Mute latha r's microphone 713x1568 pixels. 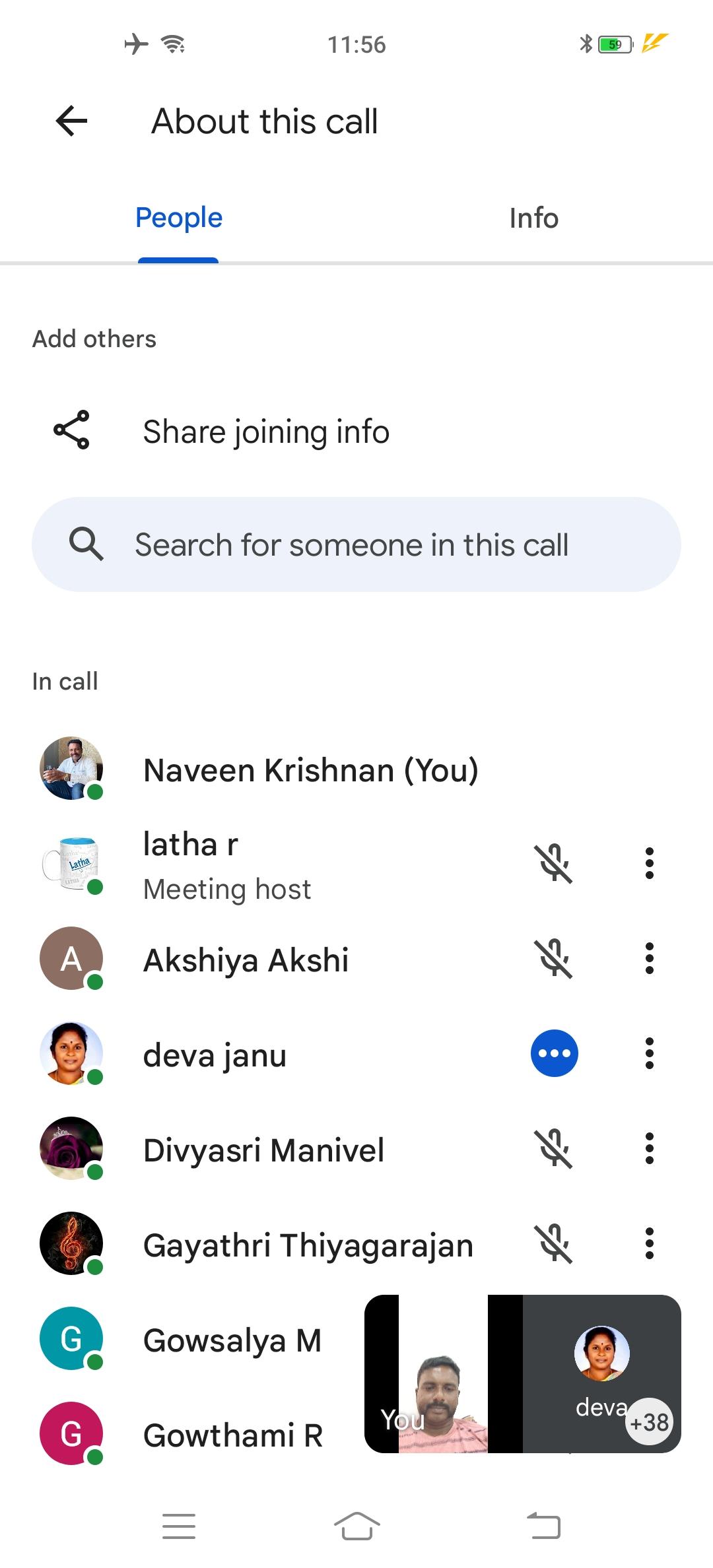554,863
